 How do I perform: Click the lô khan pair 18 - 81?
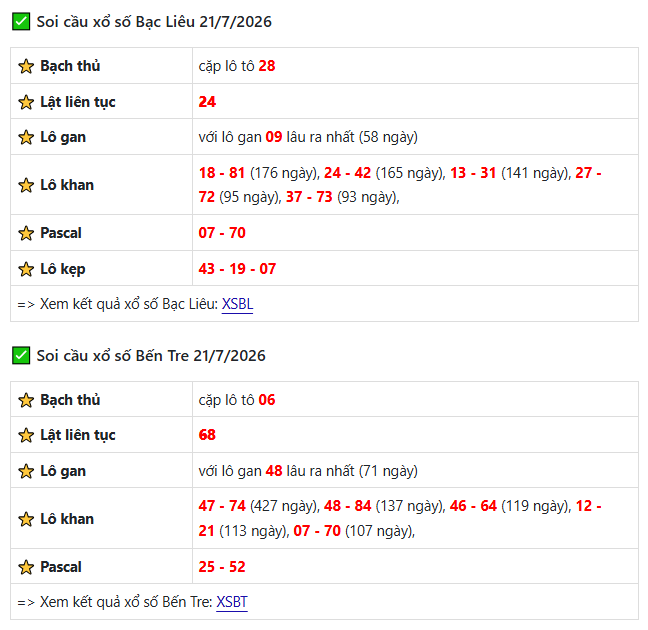[x=222, y=173]
